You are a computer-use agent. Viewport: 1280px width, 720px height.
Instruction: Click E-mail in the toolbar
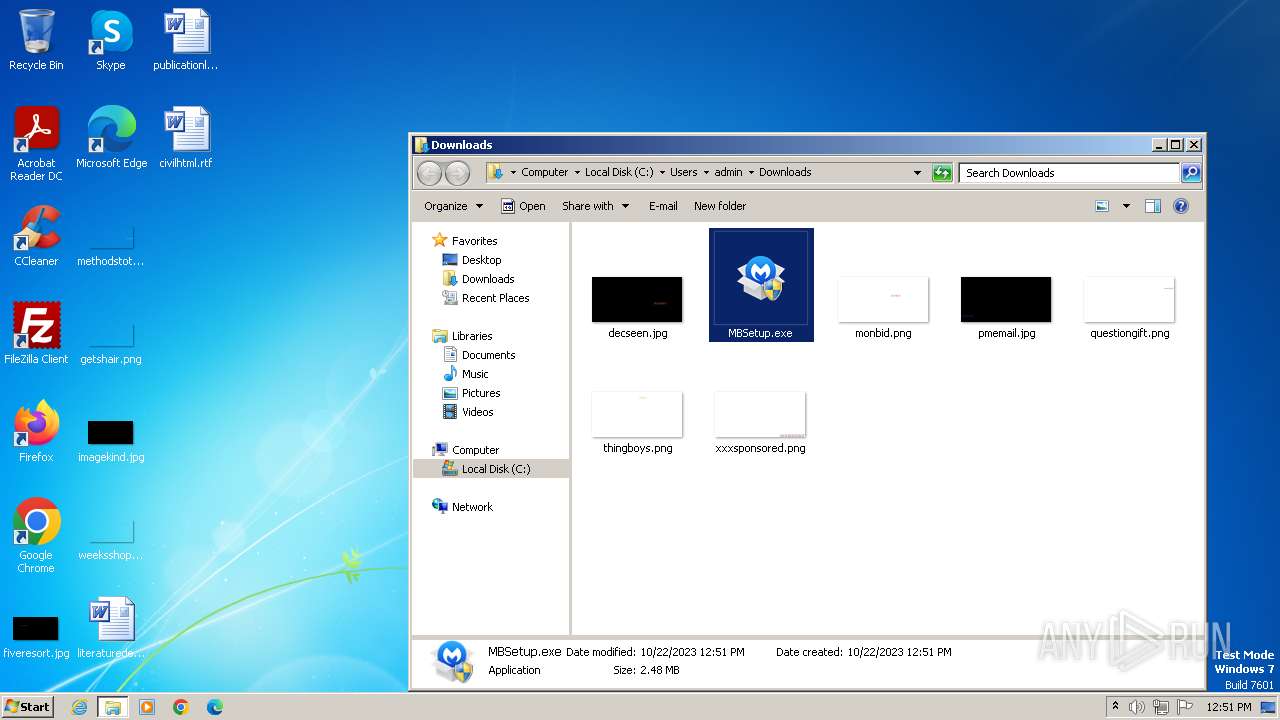click(x=663, y=206)
